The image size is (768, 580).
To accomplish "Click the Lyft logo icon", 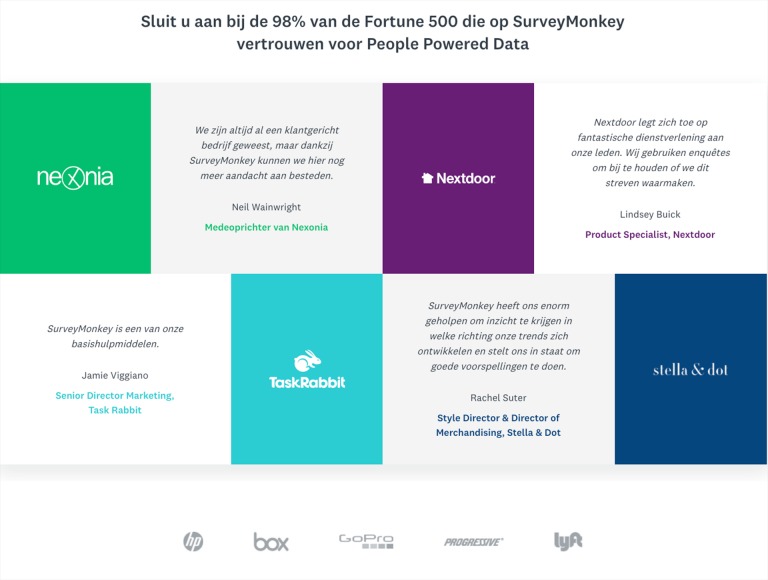I will coord(568,541).
